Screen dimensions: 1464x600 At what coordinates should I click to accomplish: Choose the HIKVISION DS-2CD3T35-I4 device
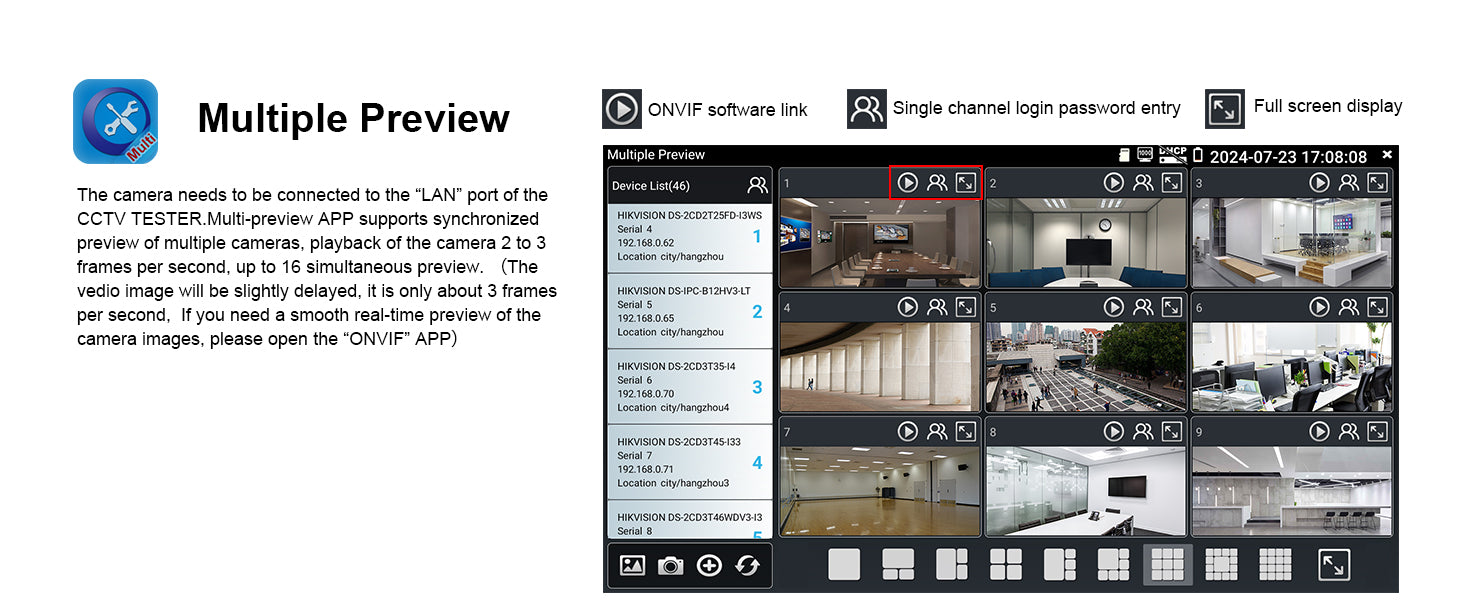(689, 387)
